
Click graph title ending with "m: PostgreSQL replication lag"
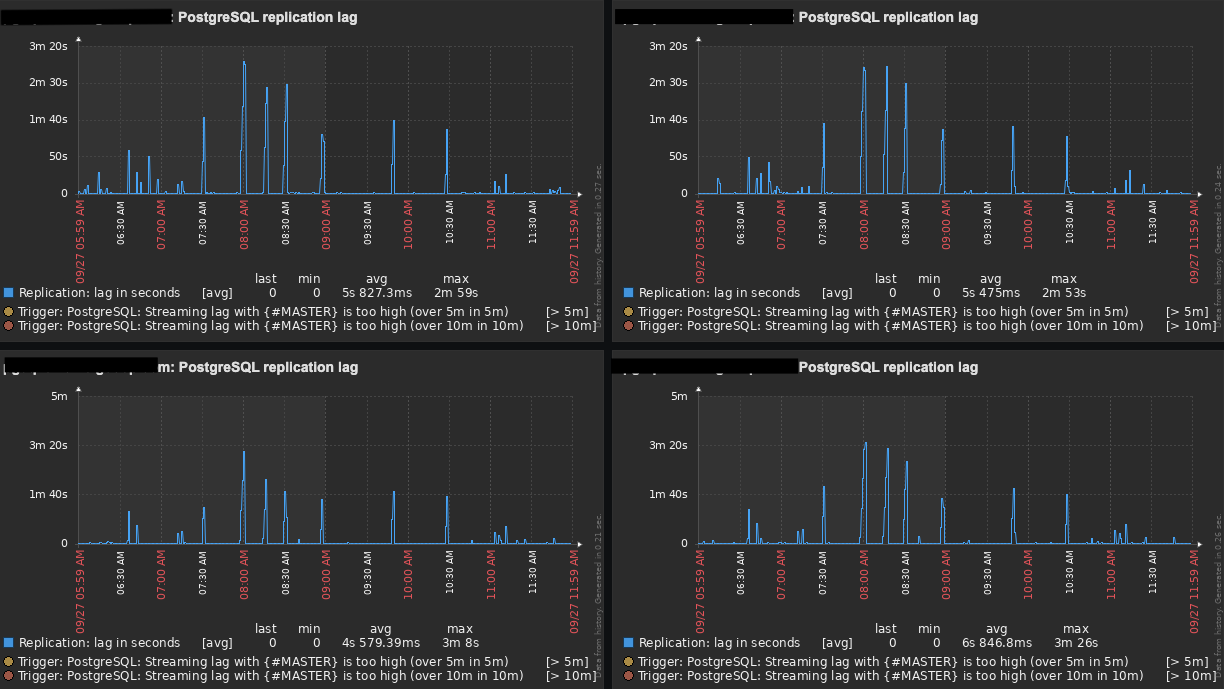pos(258,367)
